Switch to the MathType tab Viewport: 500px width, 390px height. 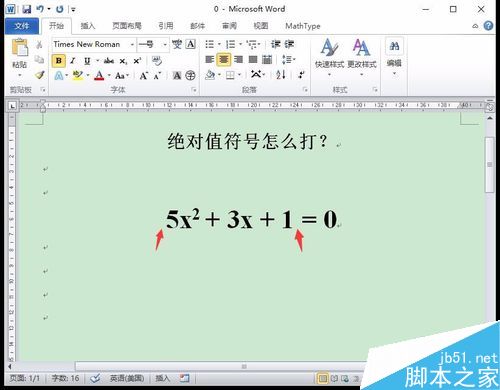click(303, 26)
